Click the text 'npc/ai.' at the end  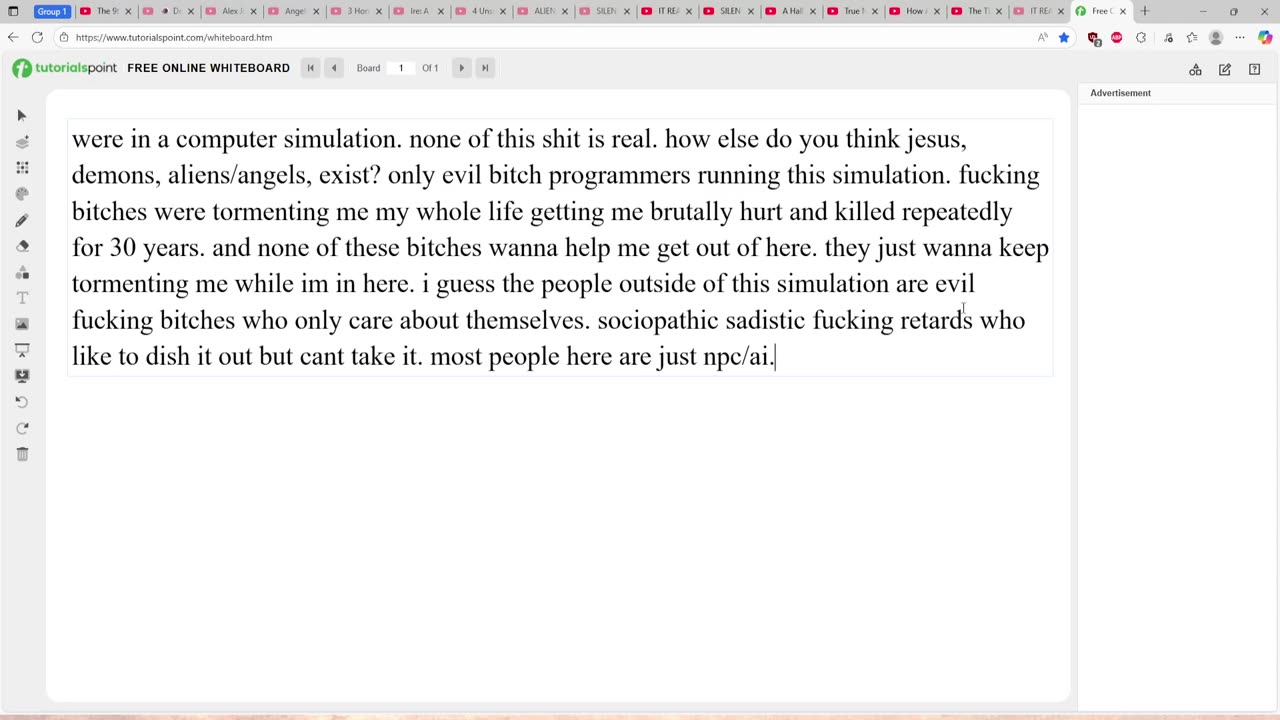(x=739, y=357)
